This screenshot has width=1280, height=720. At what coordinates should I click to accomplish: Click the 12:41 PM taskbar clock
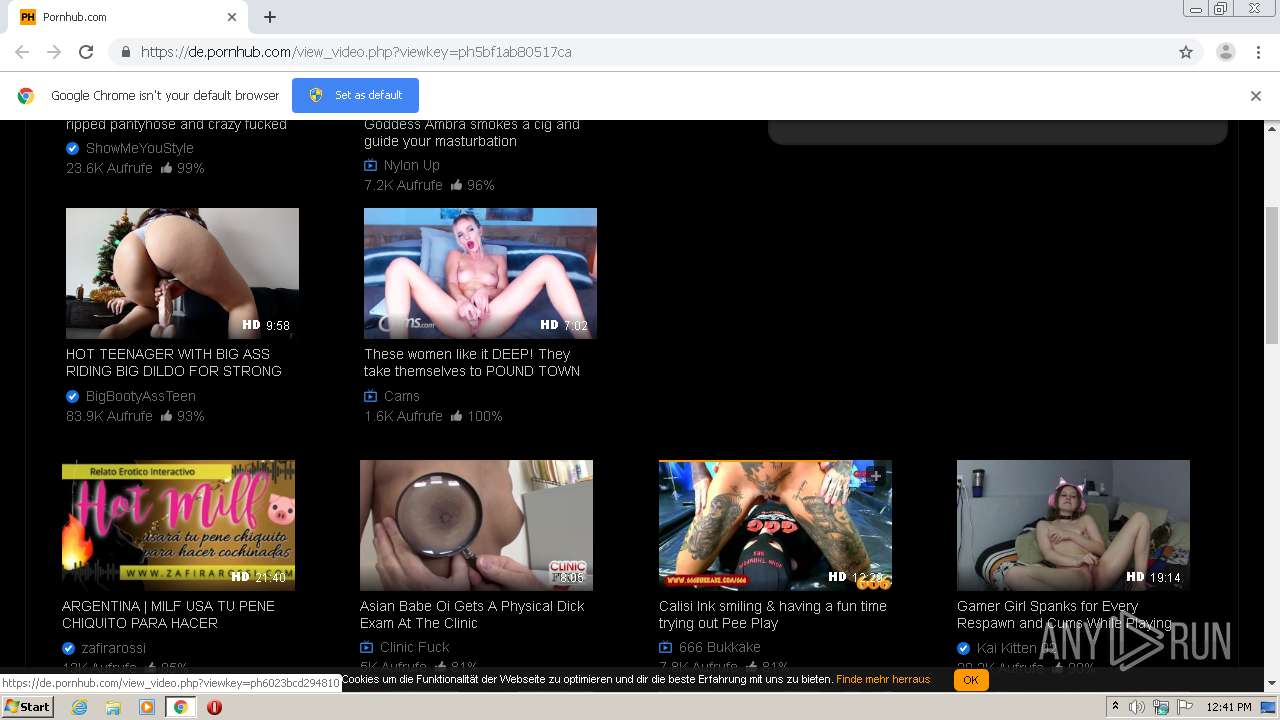pyautogui.click(x=1229, y=707)
